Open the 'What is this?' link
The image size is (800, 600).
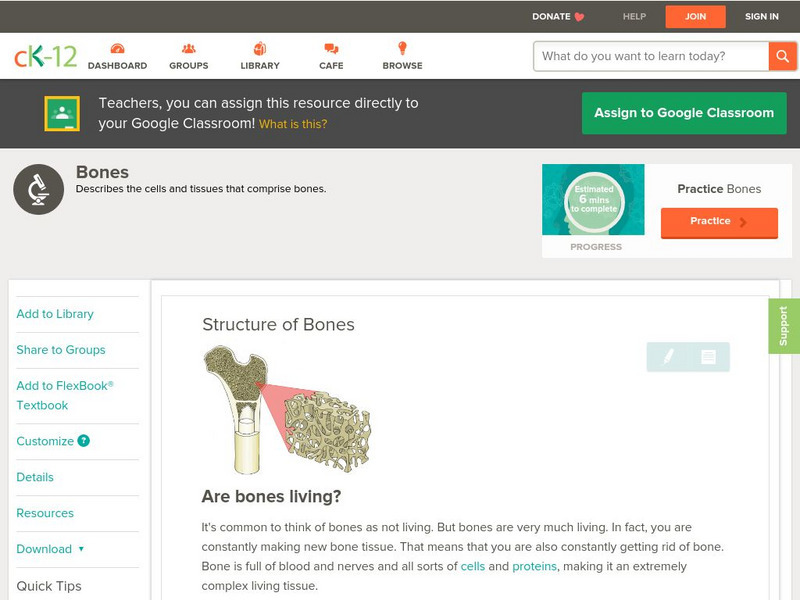pos(294,123)
